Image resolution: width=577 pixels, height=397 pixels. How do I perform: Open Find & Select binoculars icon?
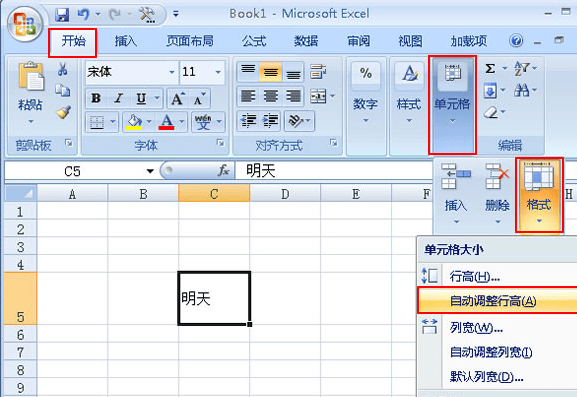click(521, 90)
